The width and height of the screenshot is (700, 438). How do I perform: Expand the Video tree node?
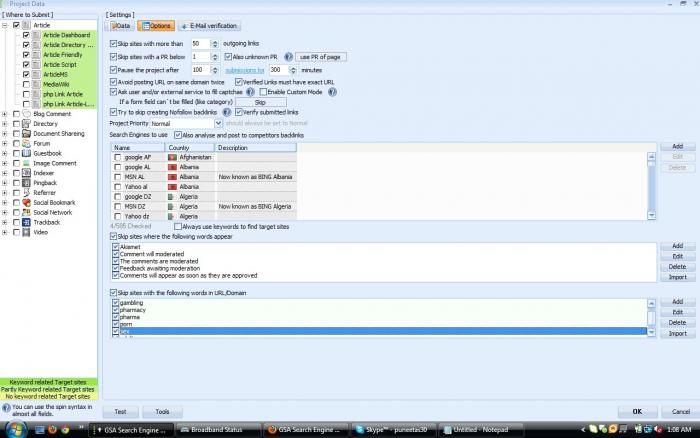[x=5, y=232]
